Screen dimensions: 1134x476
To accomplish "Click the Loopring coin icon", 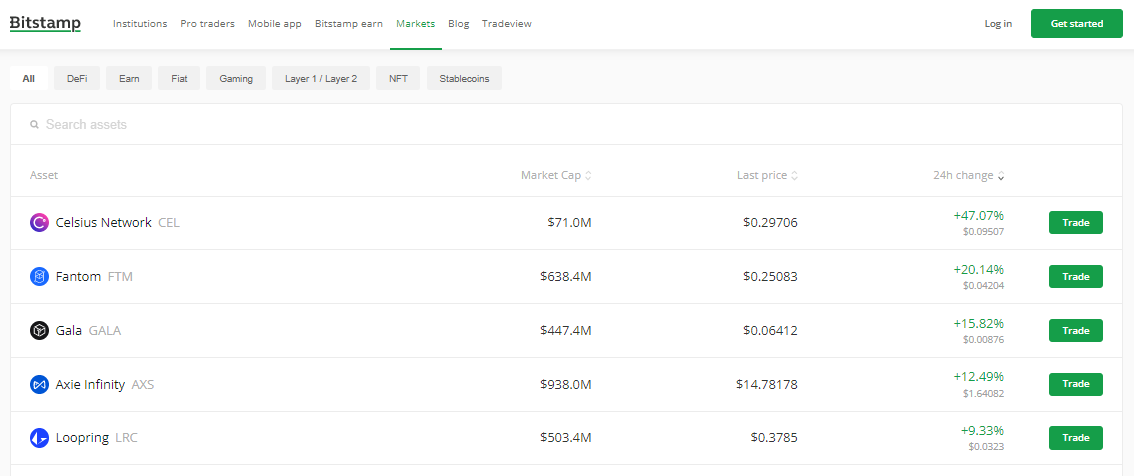I will coord(39,438).
